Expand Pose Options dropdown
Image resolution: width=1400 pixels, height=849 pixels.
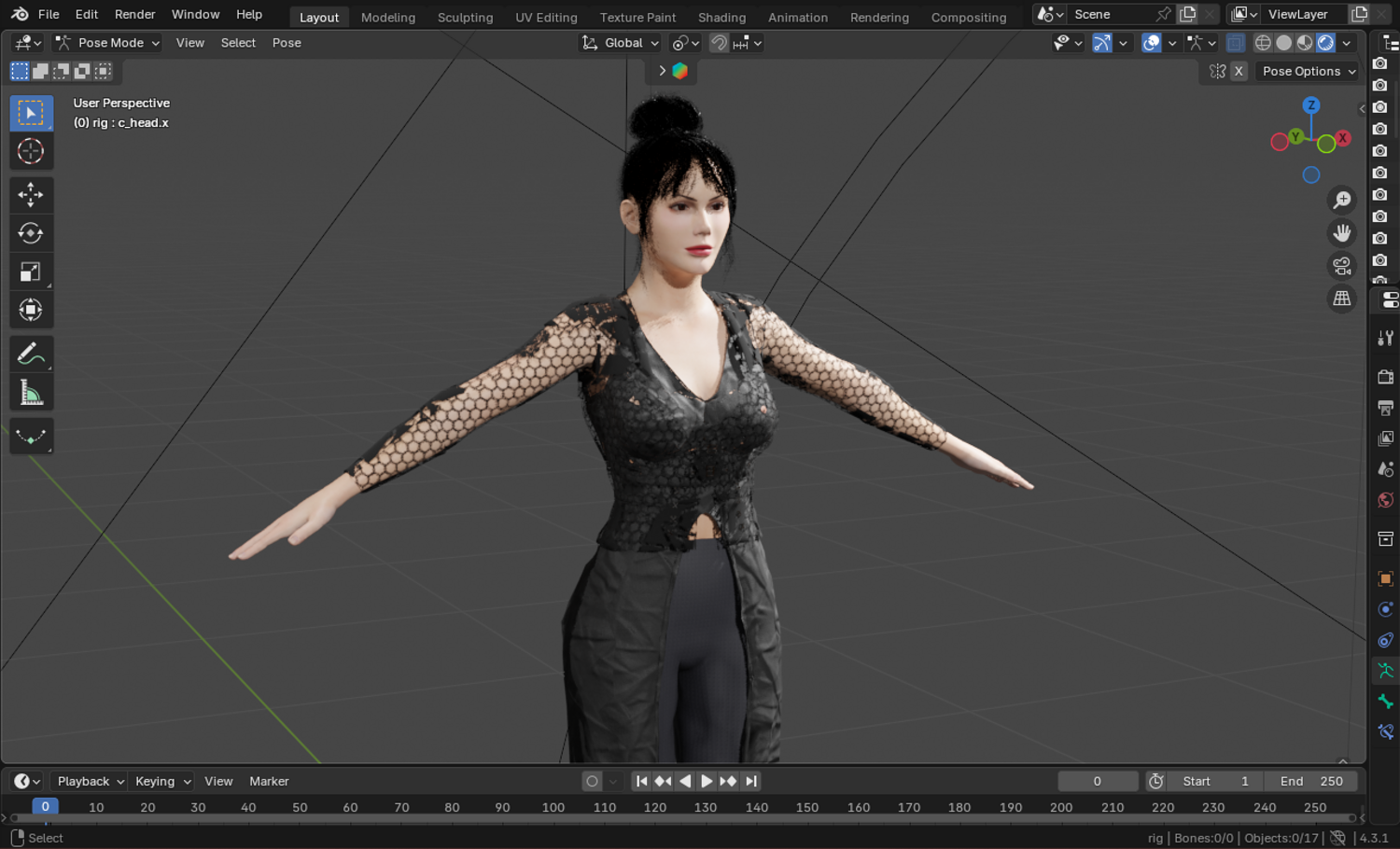(x=1308, y=71)
